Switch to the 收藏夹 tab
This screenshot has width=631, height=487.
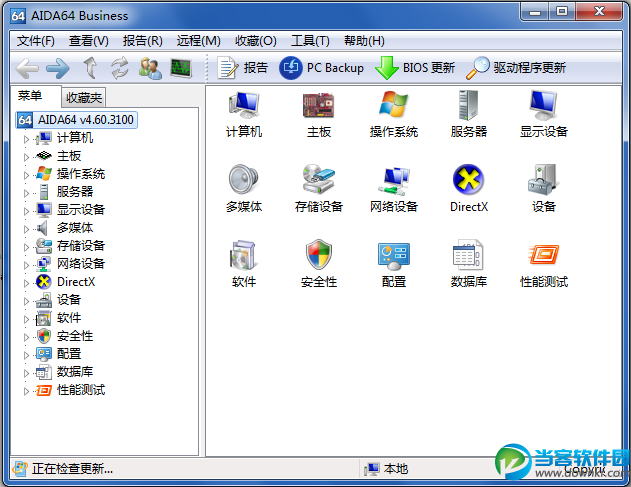(84, 97)
